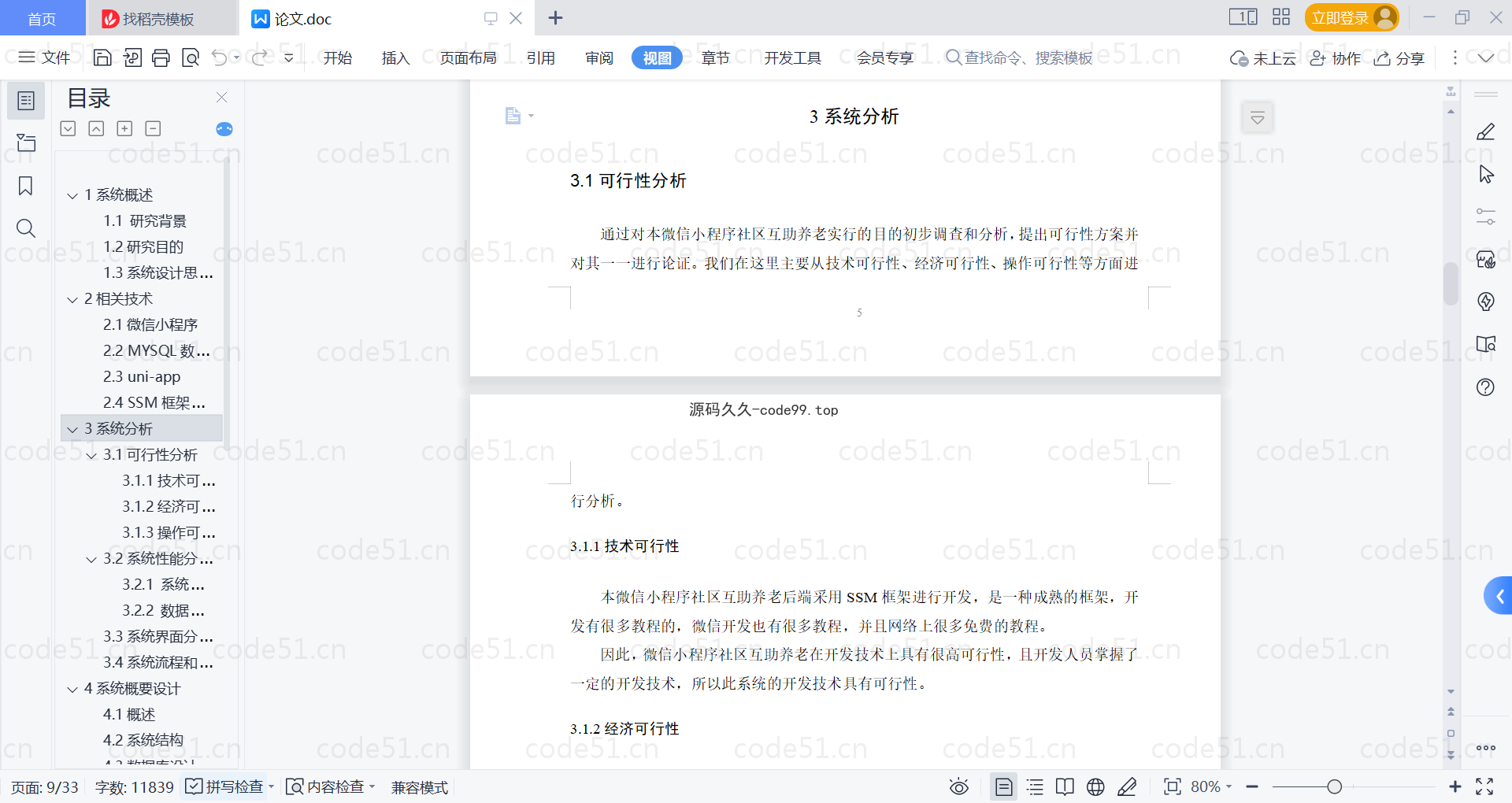This screenshot has height=803, width=1512.
Task: Adjust the zoom slider handle
Action: click(x=1334, y=786)
